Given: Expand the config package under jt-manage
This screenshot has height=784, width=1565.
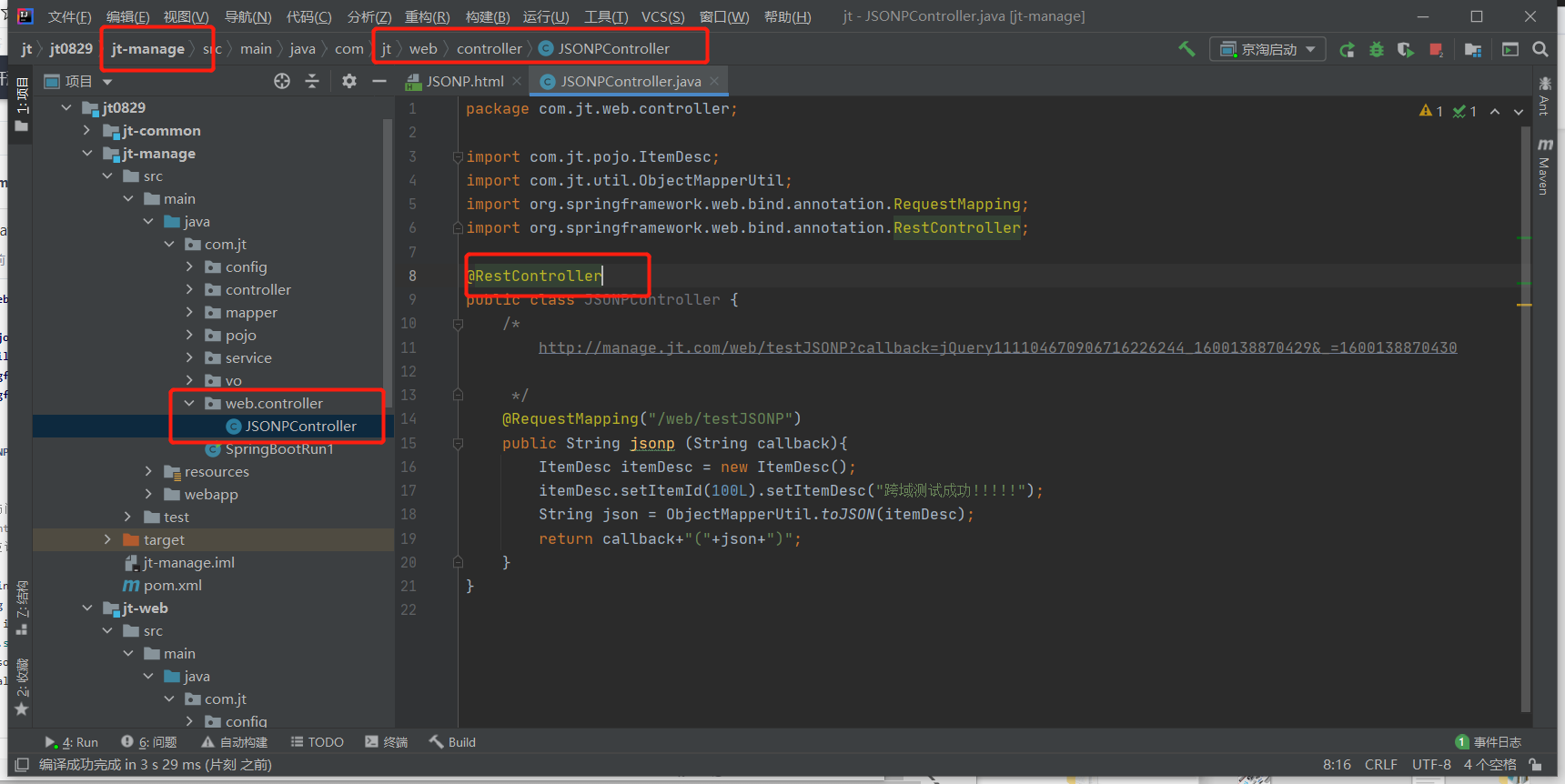Looking at the screenshot, I should point(189,266).
